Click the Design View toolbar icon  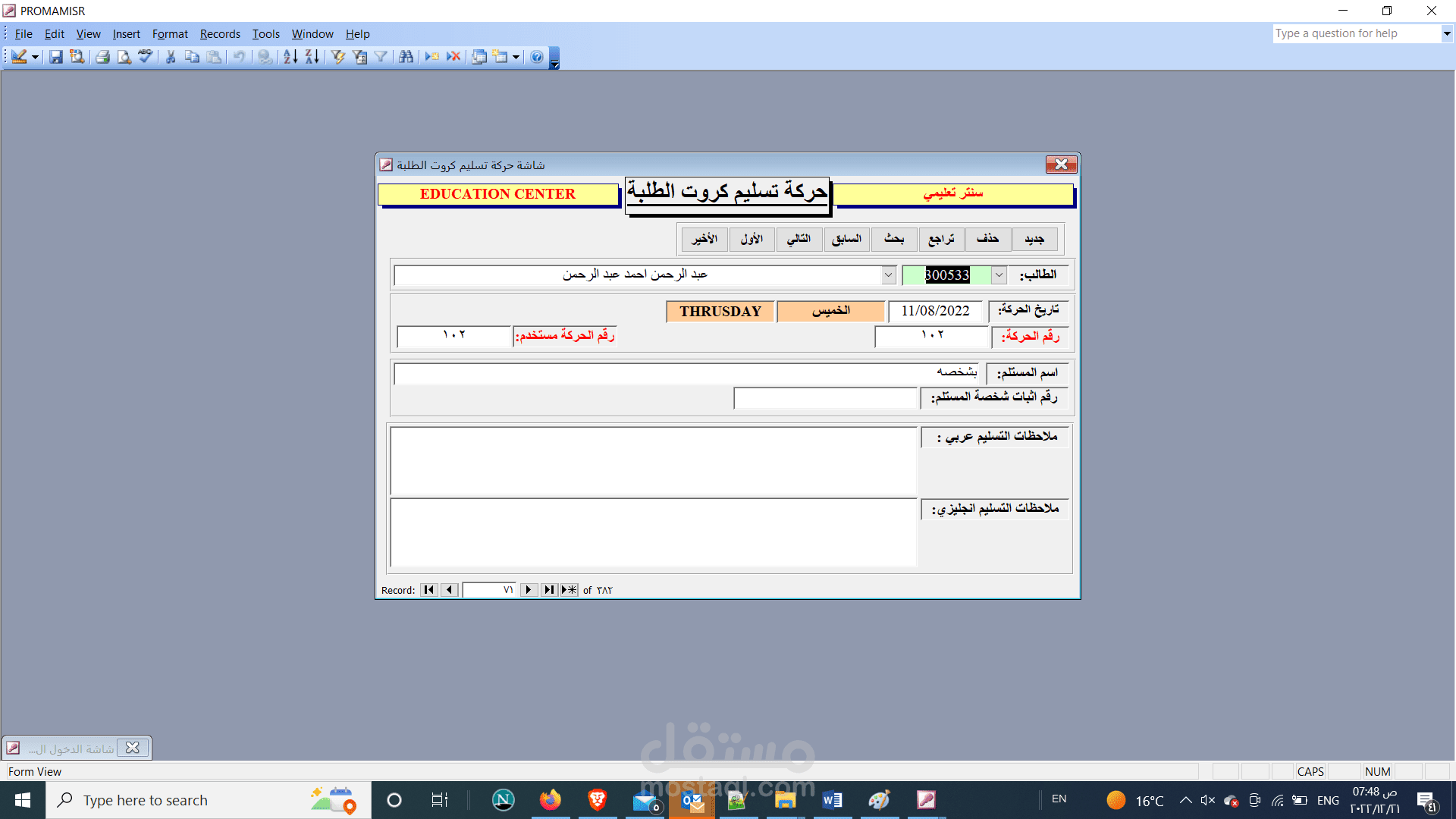pyautogui.click(x=19, y=57)
